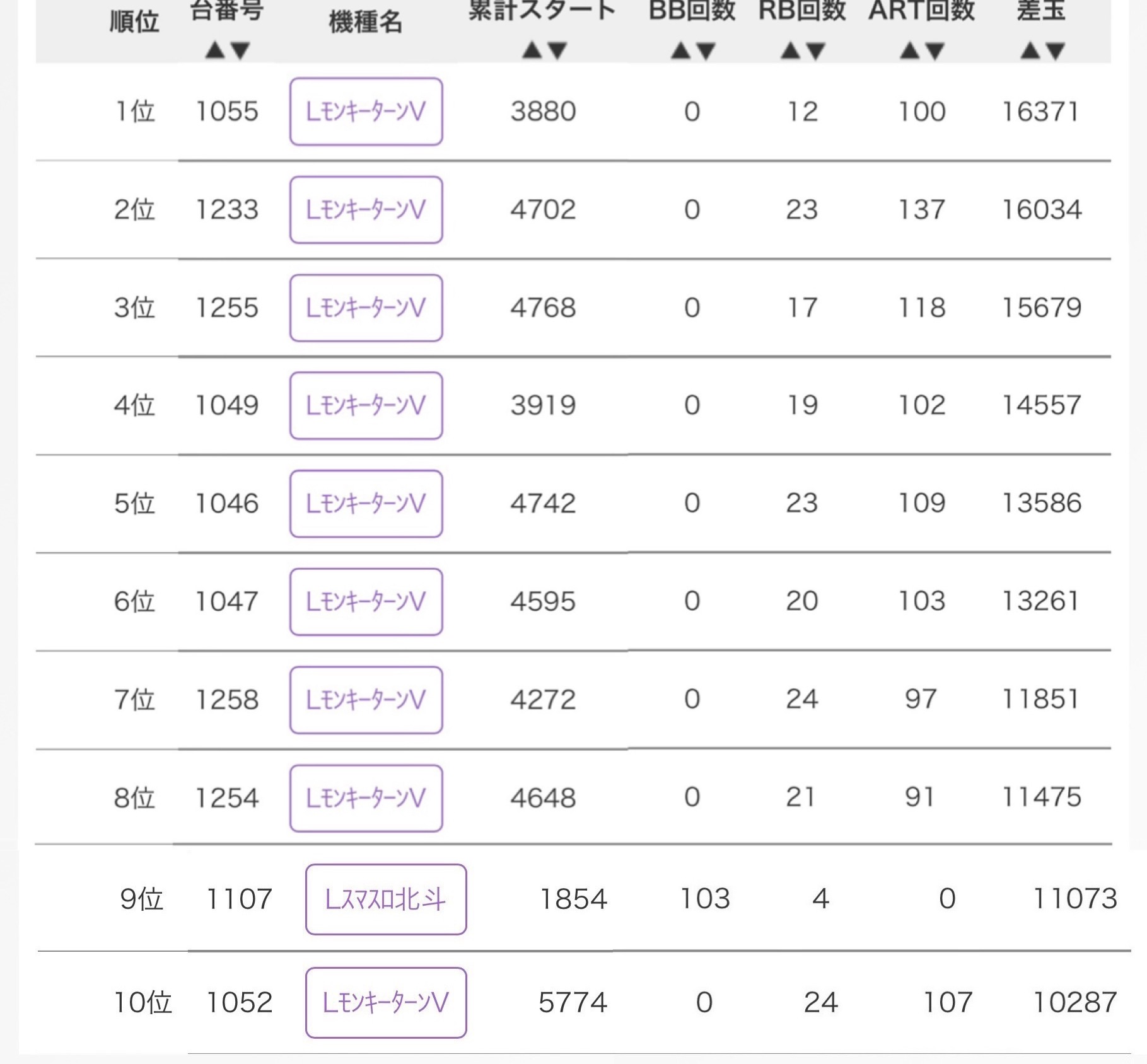This screenshot has height=1064, width=1147.
Task: Click the 機種名 column header
Action: point(366,23)
